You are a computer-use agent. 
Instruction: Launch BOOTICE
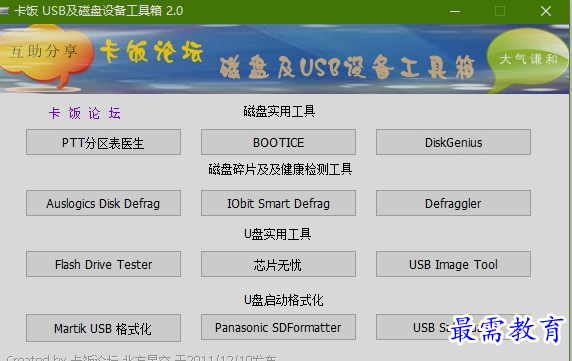pos(278,142)
